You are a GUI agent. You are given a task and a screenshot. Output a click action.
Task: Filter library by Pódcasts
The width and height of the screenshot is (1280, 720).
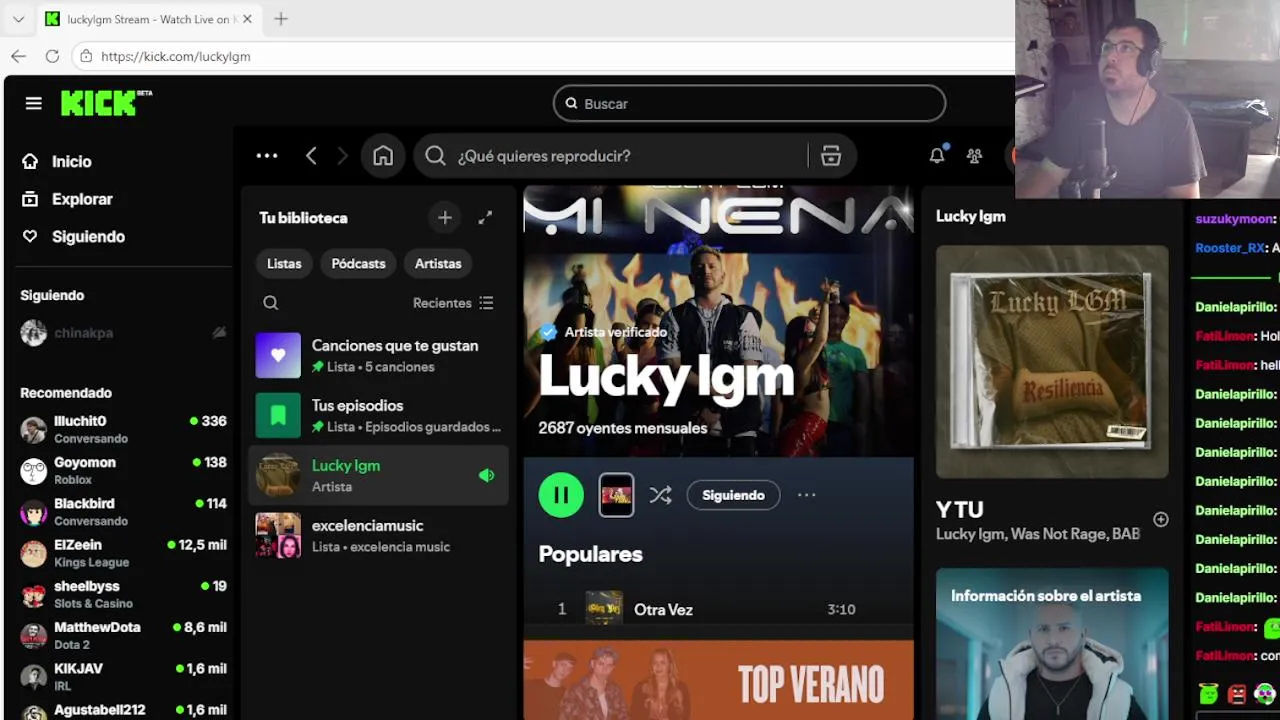tap(358, 263)
